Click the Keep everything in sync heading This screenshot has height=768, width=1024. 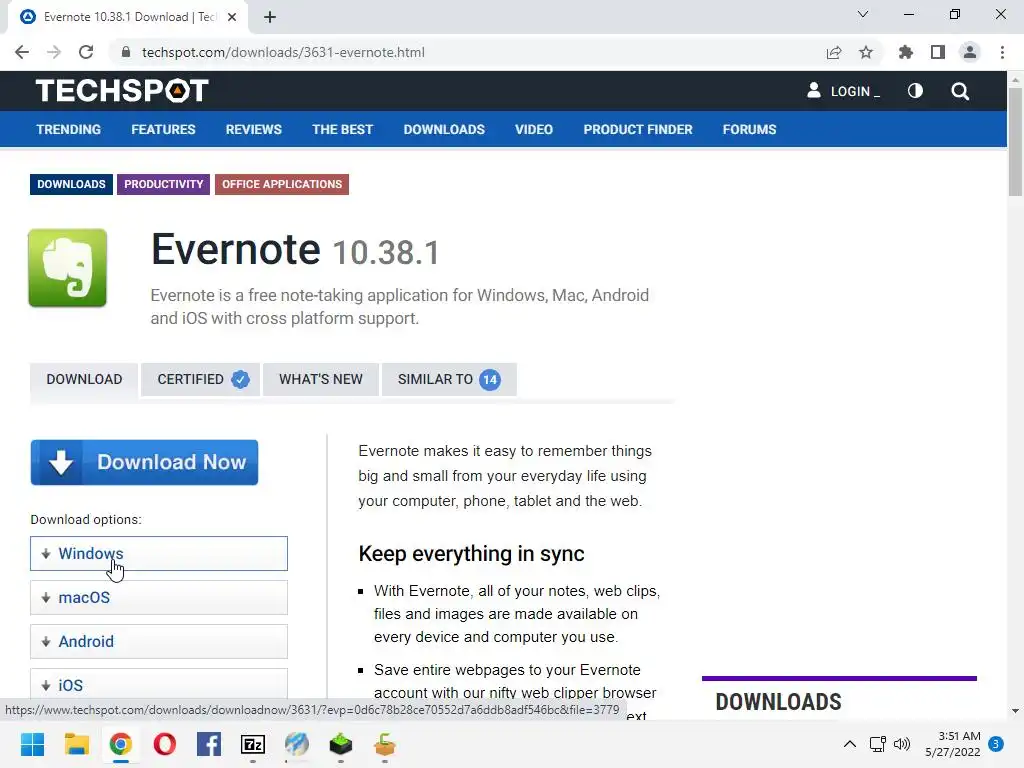[x=472, y=554]
